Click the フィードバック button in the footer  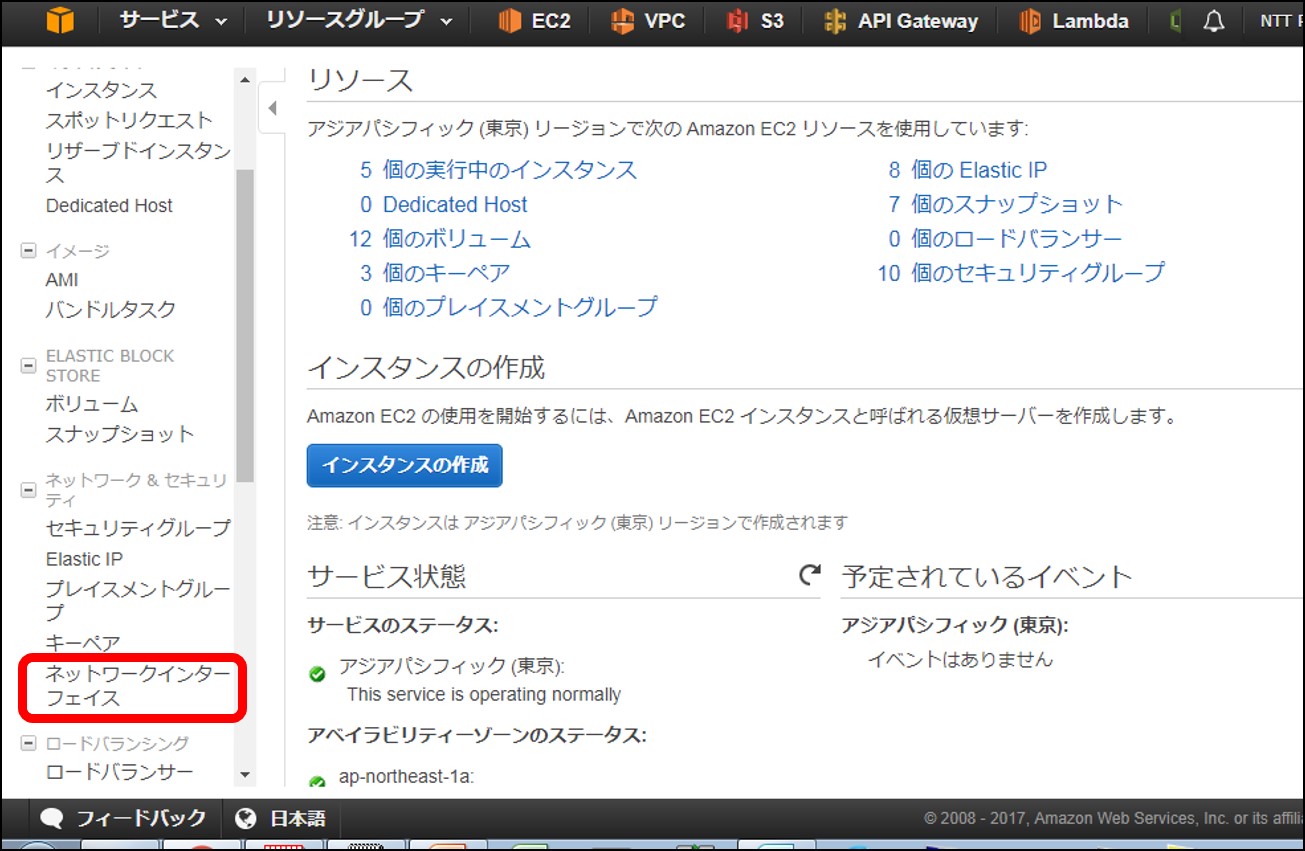pyautogui.click(x=123, y=818)
